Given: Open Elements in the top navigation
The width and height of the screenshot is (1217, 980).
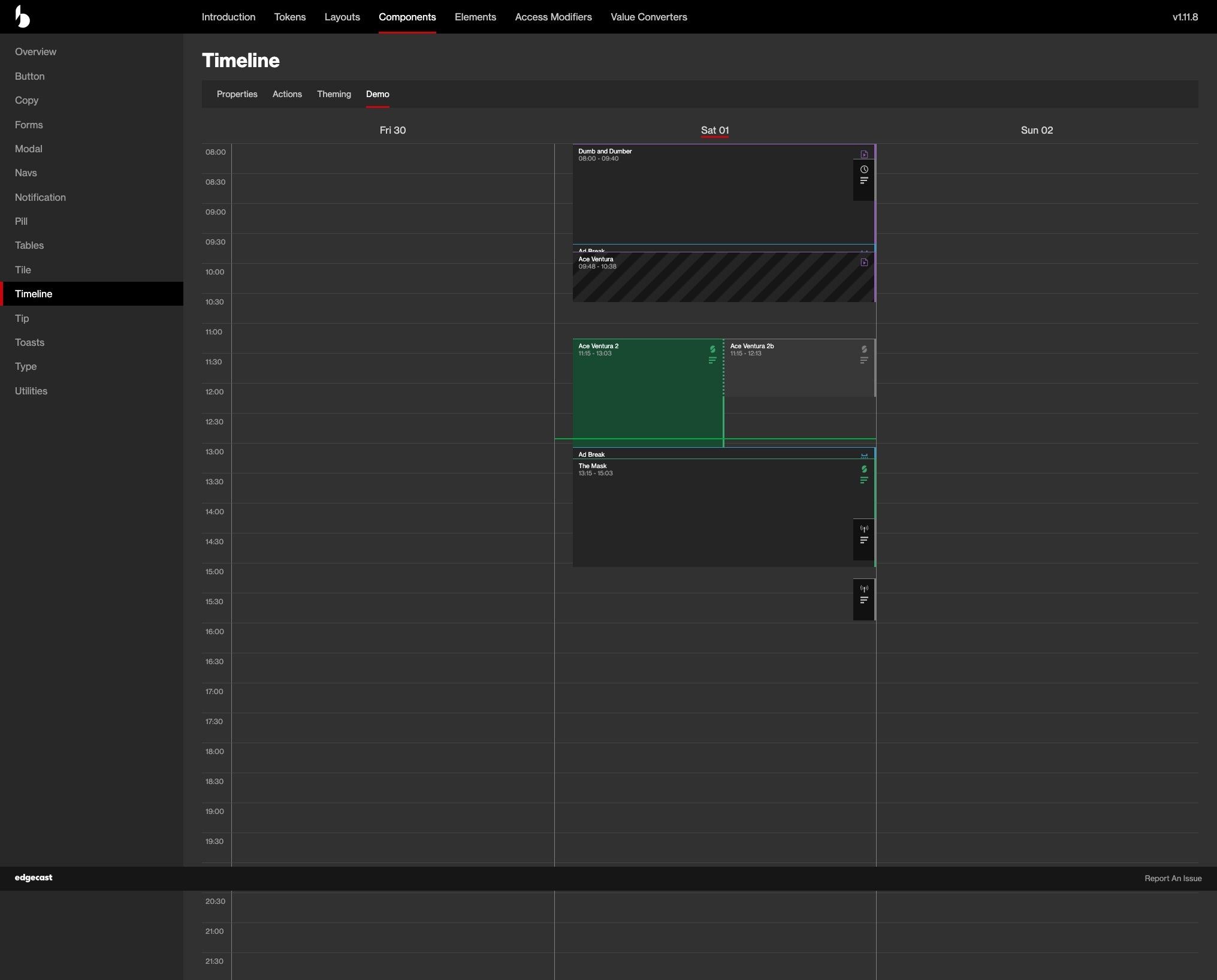Looking at the screenshot, I should [475, 17].
